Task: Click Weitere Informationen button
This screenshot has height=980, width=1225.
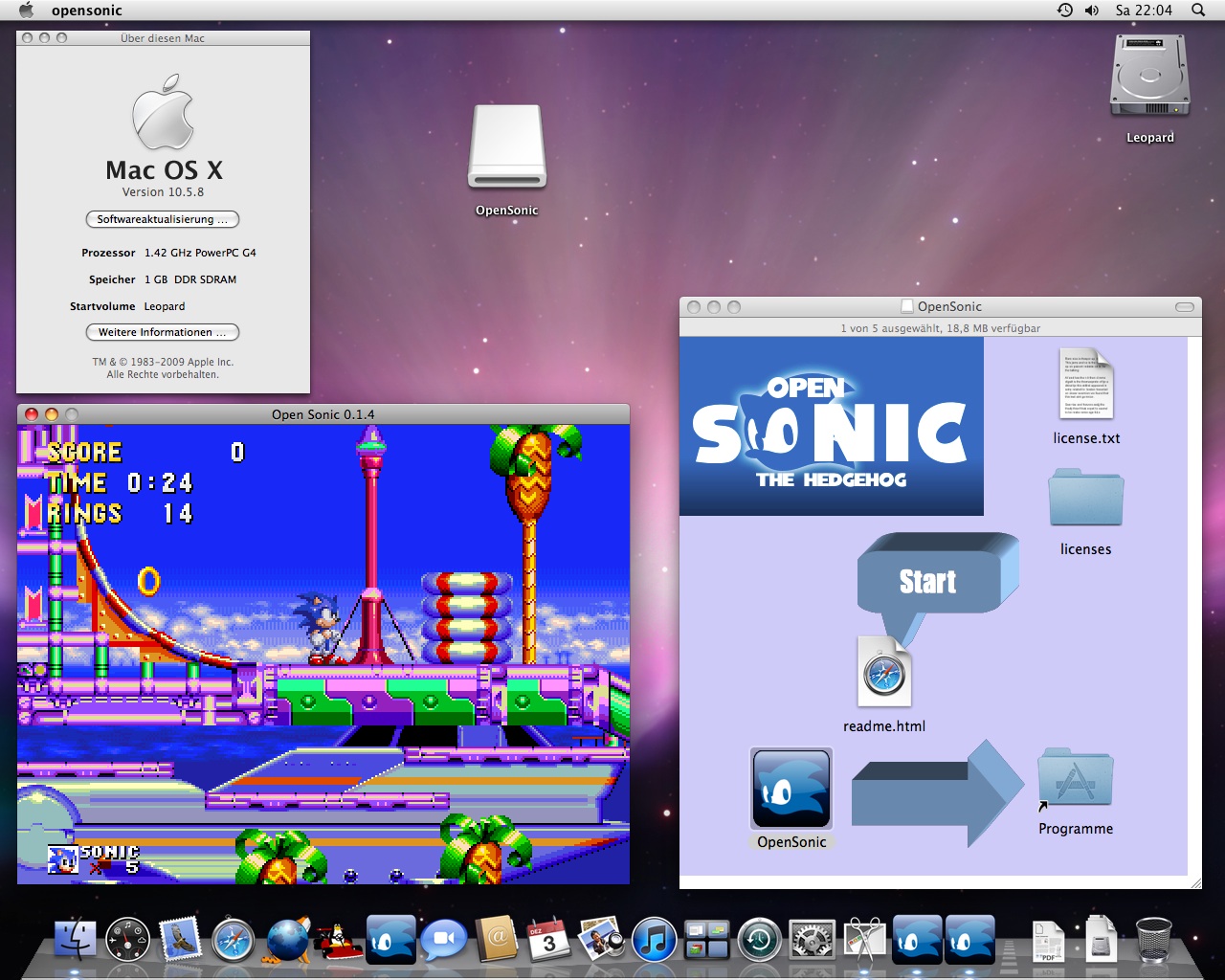Action: pos(163,332)
